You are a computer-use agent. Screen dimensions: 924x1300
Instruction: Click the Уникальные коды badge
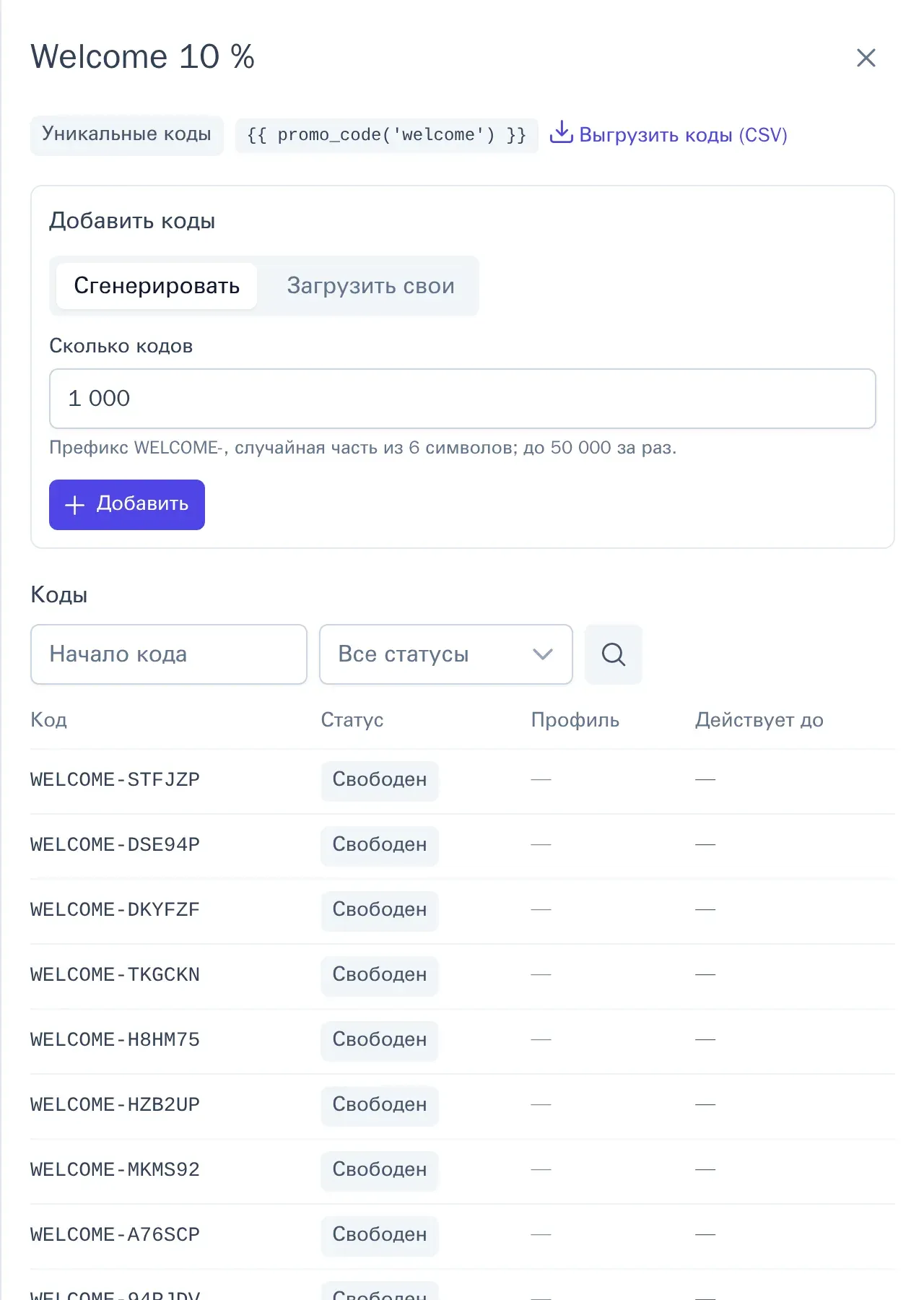click(x=127, y=134)
